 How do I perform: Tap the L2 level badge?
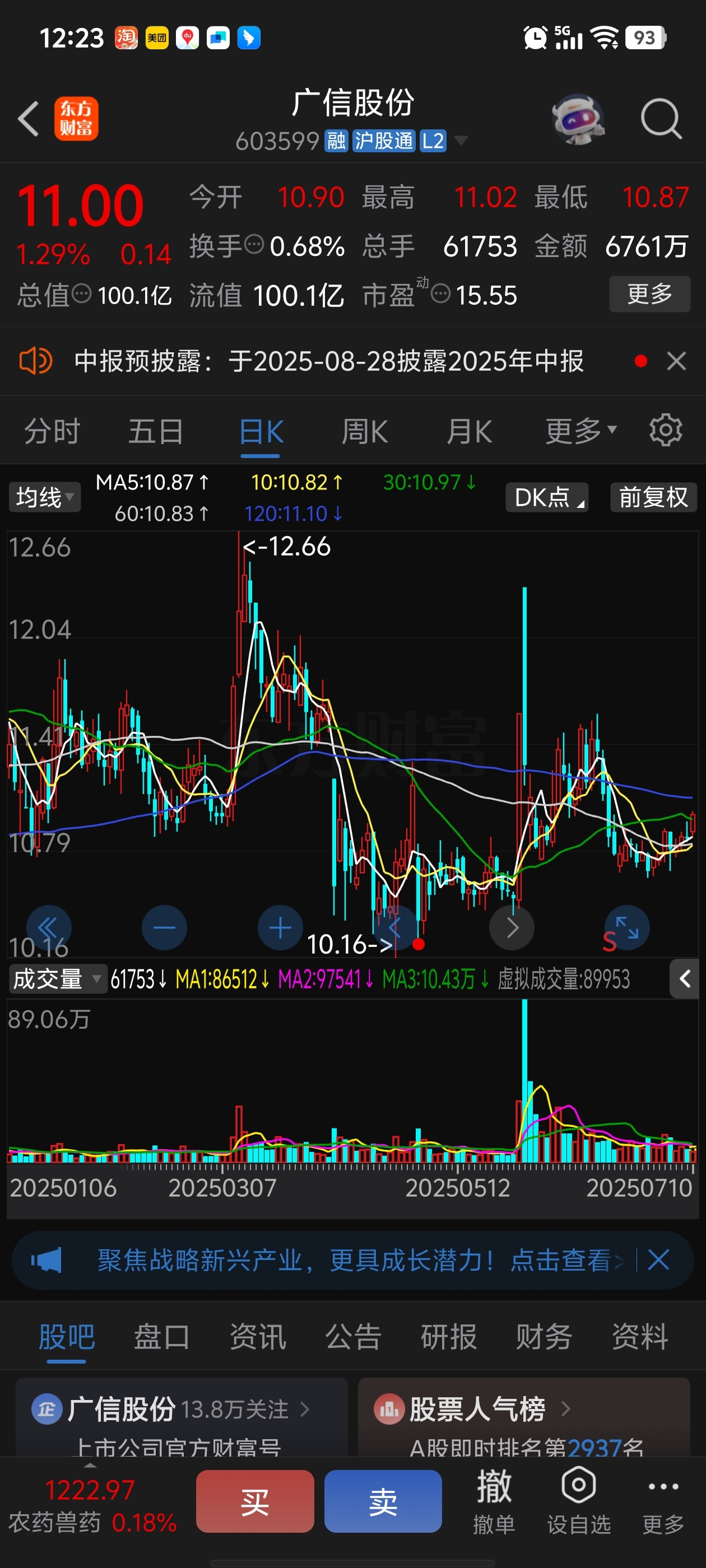pyautogui.click(x=433, y=141)
